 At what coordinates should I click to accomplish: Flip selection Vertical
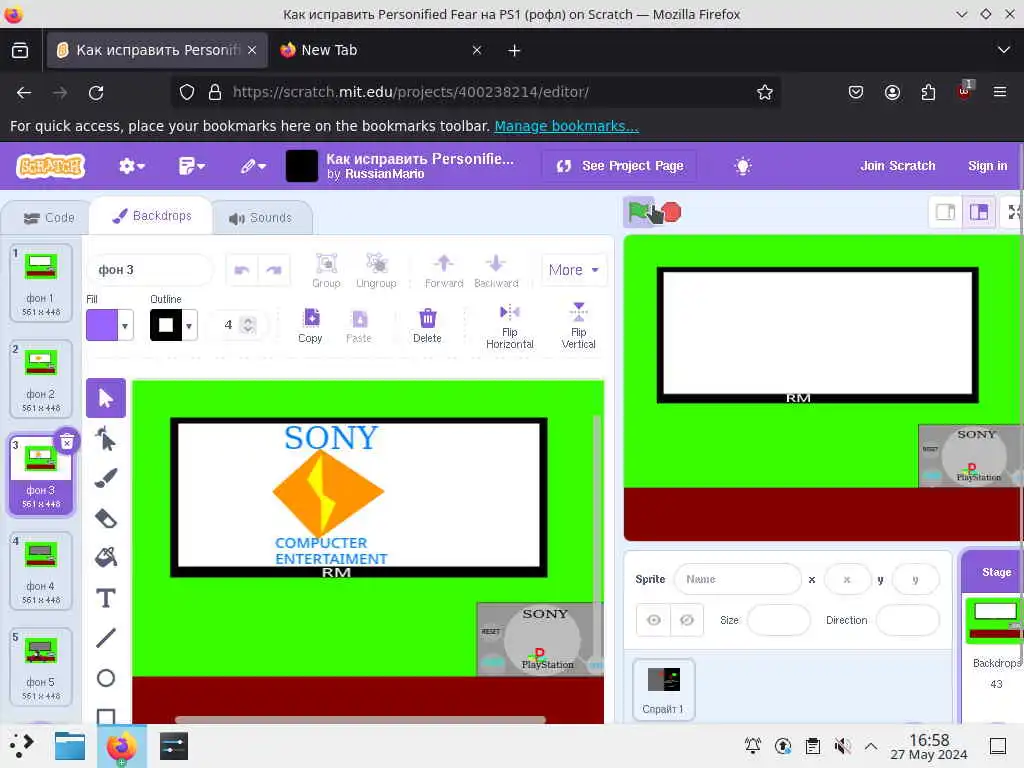pos(579,325)
